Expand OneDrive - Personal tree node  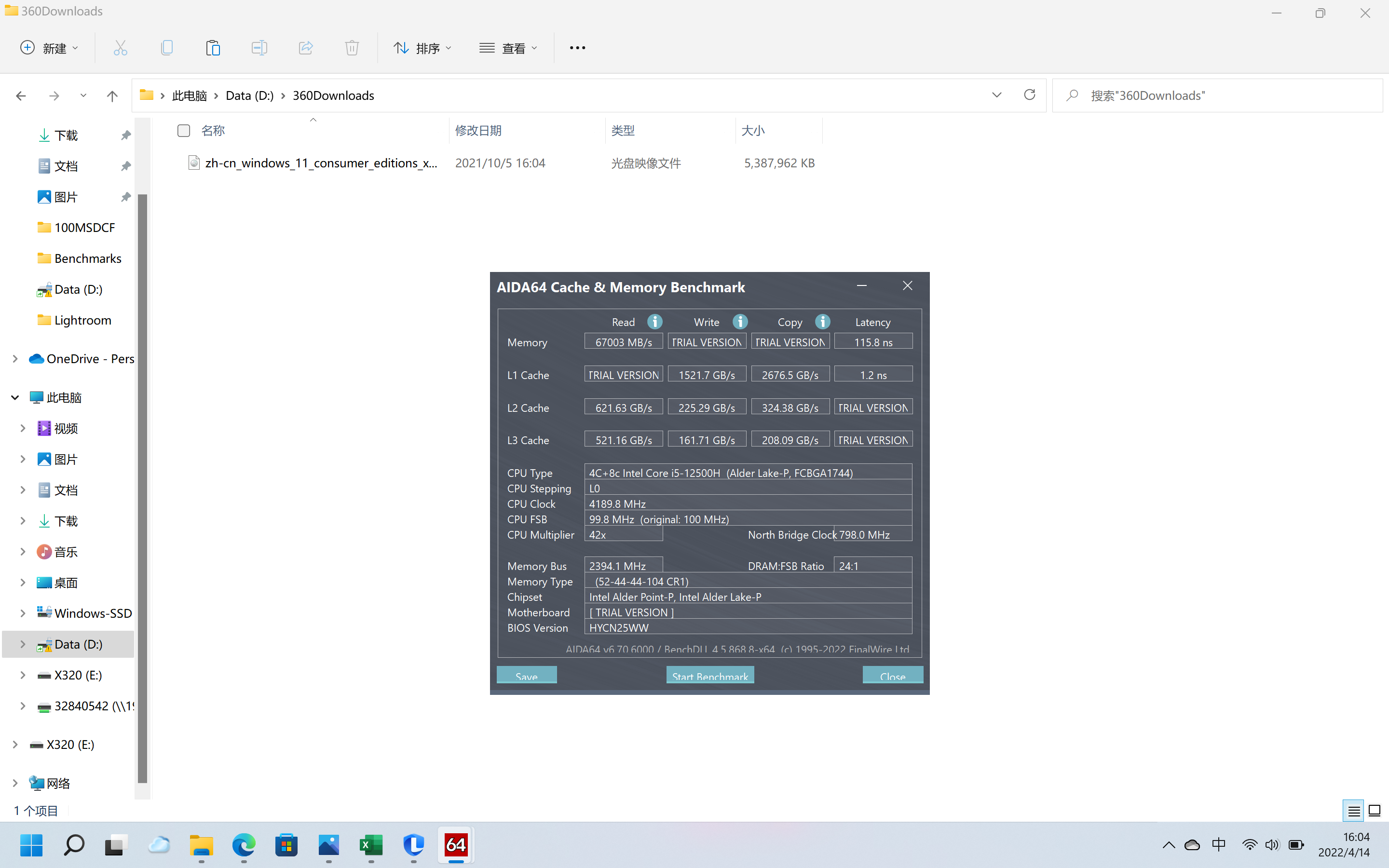click(x=15, y=359)
